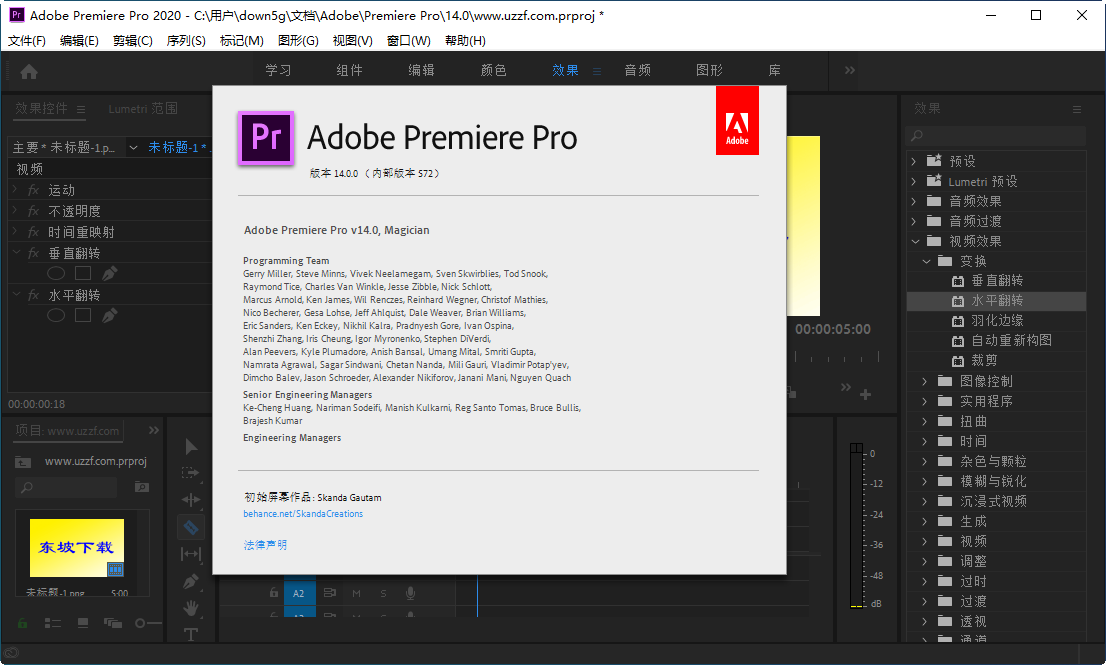Screen dimensions: 1106x665
Task: Solo audio track A2
Action: (383, 594)
